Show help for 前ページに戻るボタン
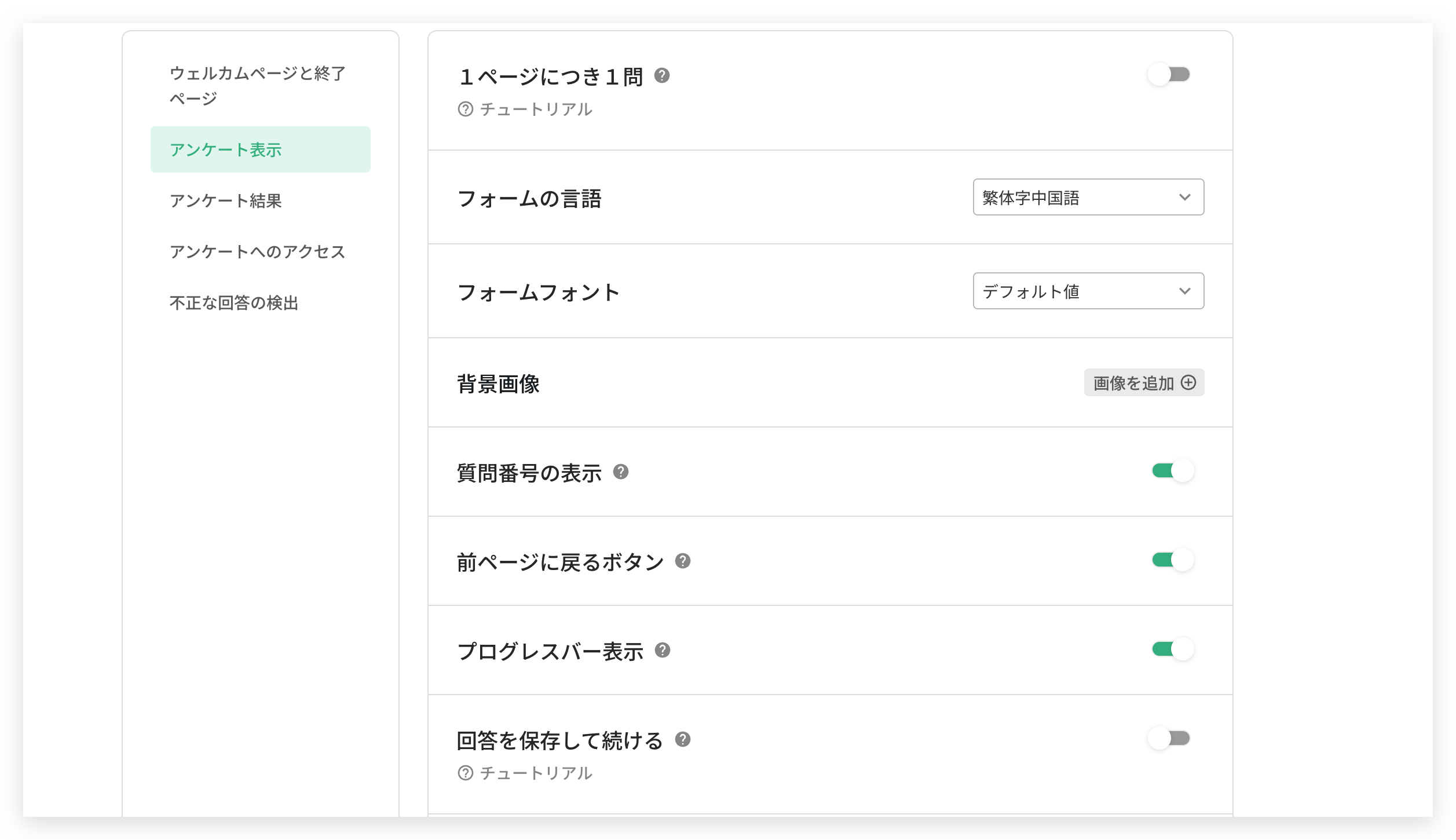Viewport: 1456px width, 840px height. [683, 561]
